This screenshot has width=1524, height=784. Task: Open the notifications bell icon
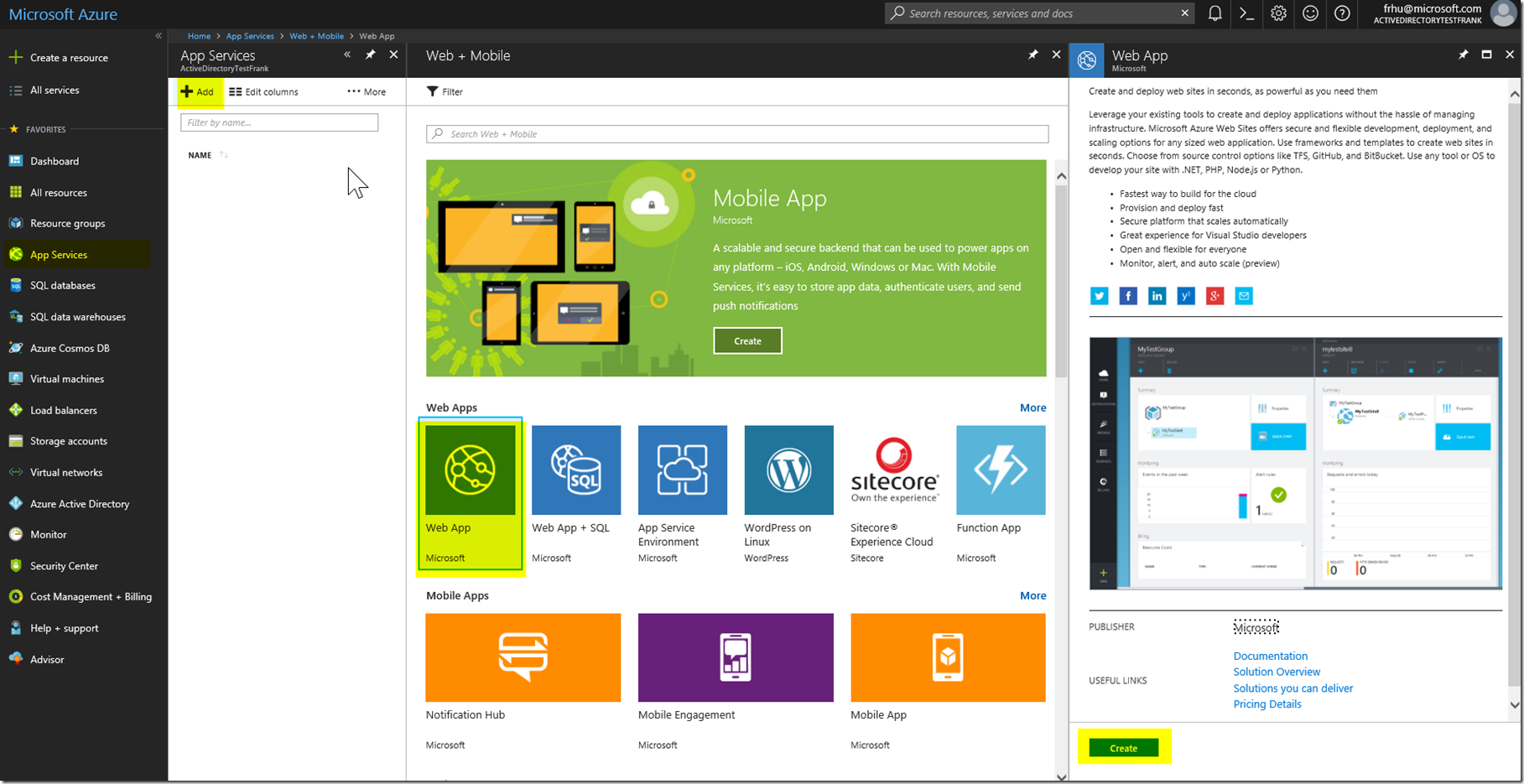[x=1215, y=13]
